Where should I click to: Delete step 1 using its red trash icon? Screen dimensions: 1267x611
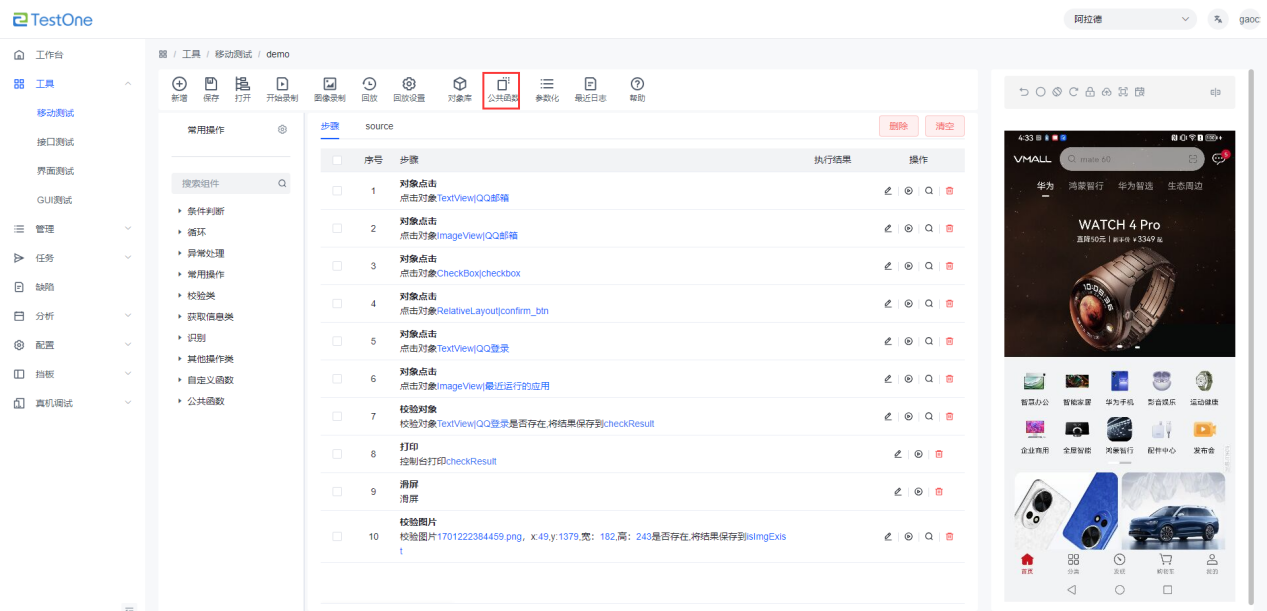[949, 191]
